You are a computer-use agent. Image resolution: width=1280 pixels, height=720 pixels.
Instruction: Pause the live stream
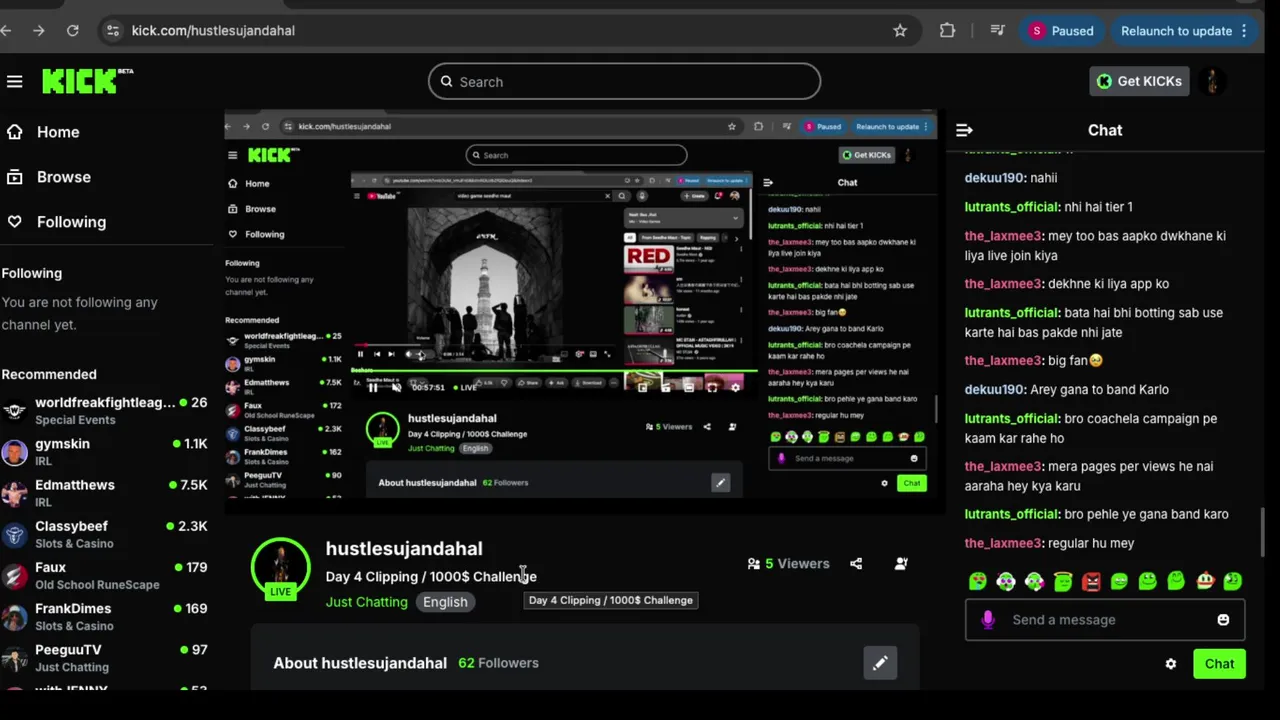pos(372,387)
